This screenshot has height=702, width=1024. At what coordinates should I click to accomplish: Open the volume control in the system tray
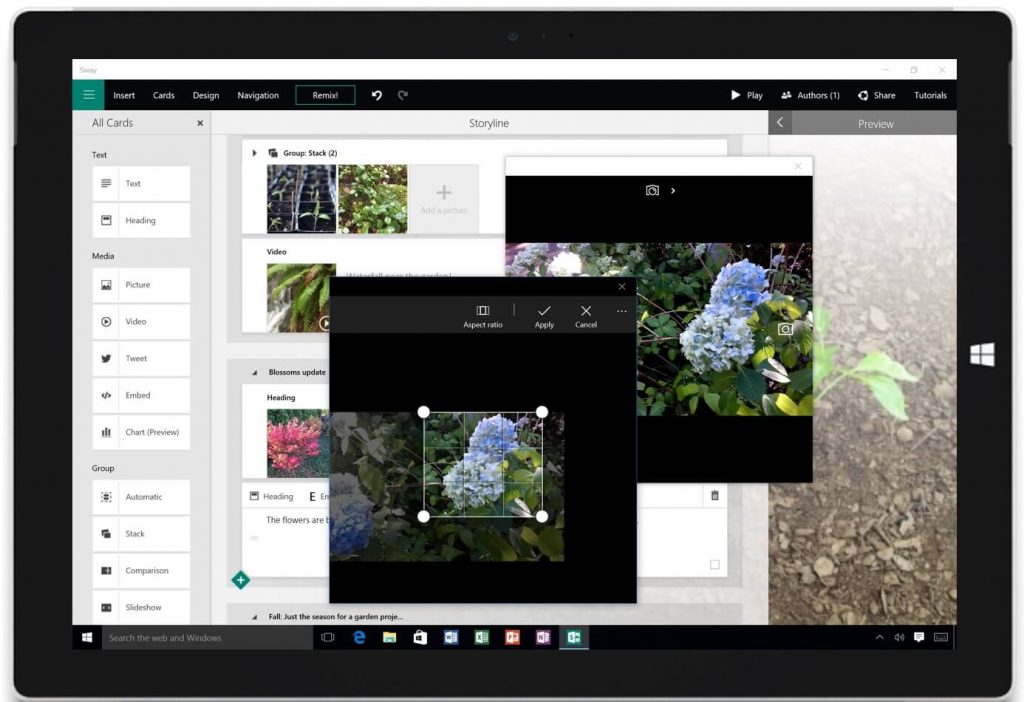pyautogui.click(x=897, y=637)
